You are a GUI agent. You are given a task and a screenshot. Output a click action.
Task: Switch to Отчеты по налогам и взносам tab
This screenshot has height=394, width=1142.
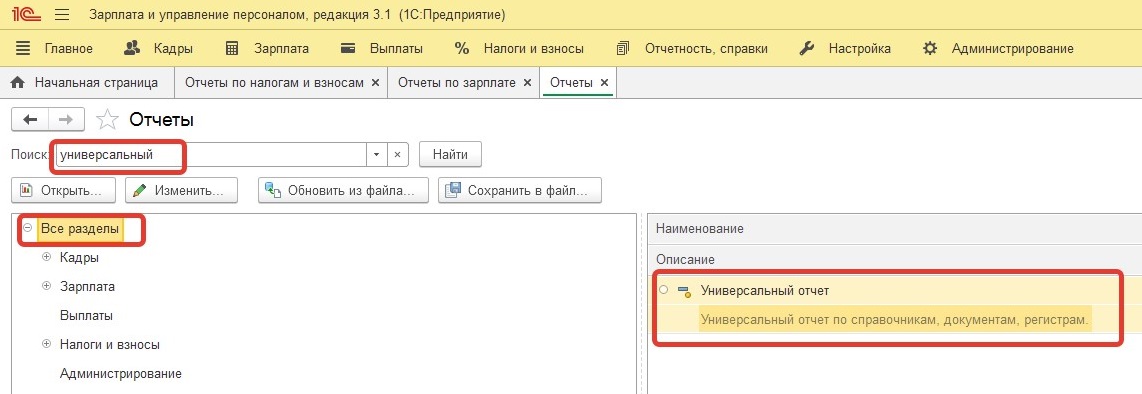[274, 83]
